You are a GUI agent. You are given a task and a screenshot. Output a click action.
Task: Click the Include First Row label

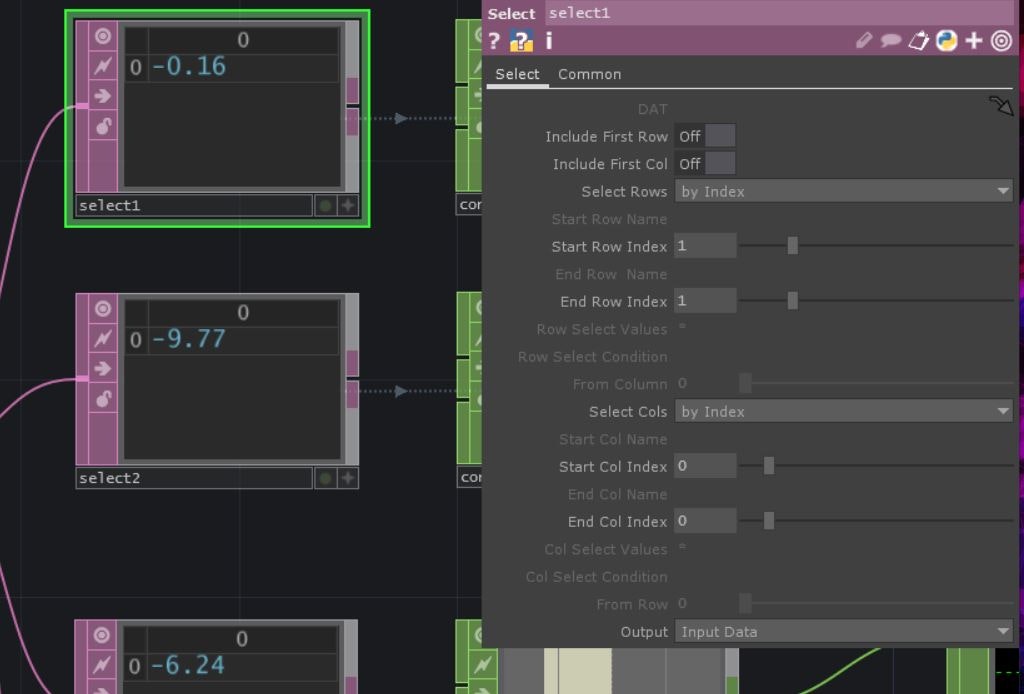click(607, 136)
